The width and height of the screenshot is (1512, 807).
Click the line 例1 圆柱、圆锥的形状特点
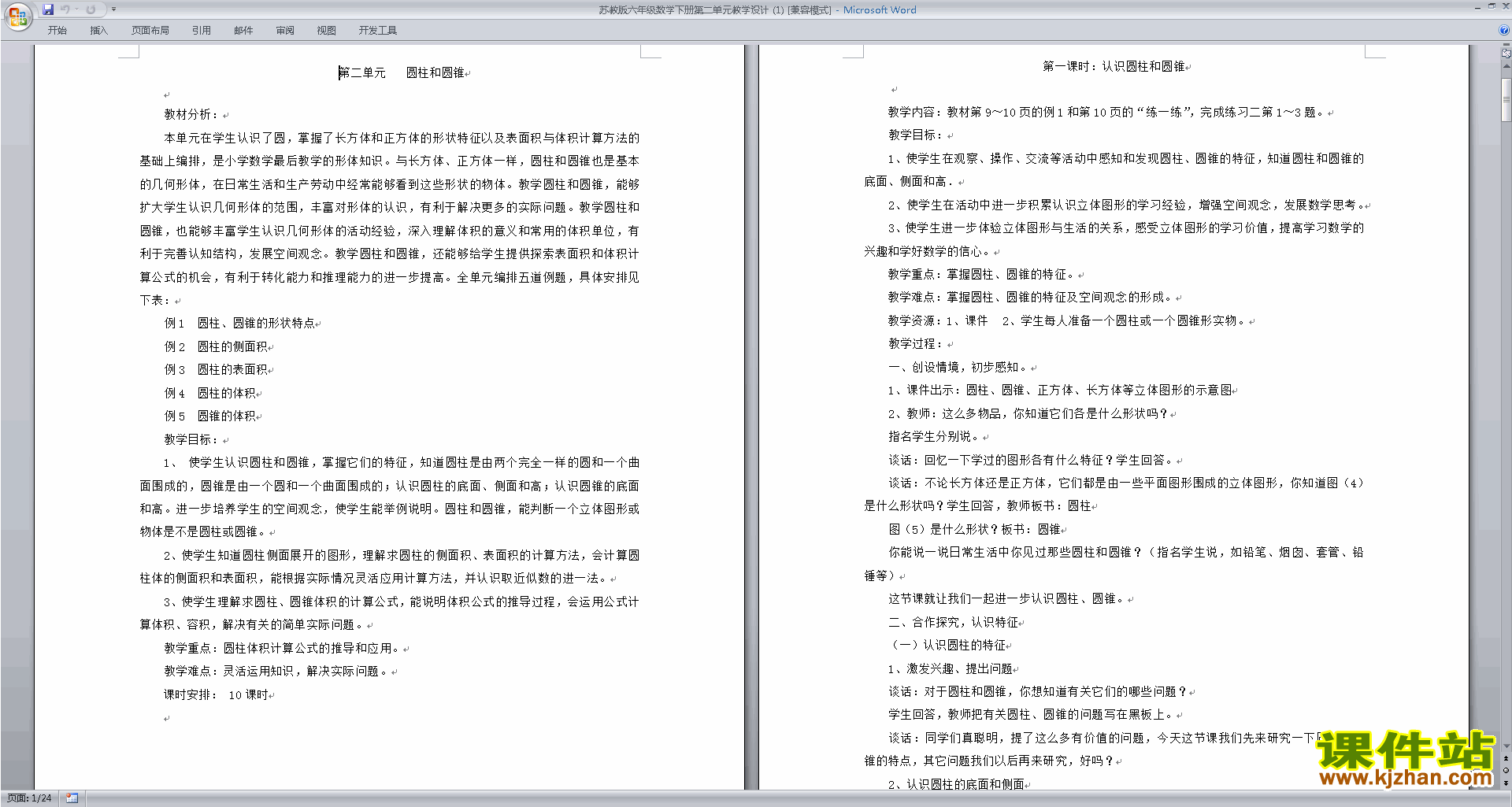pyautogui.click(x=240, y=324)
